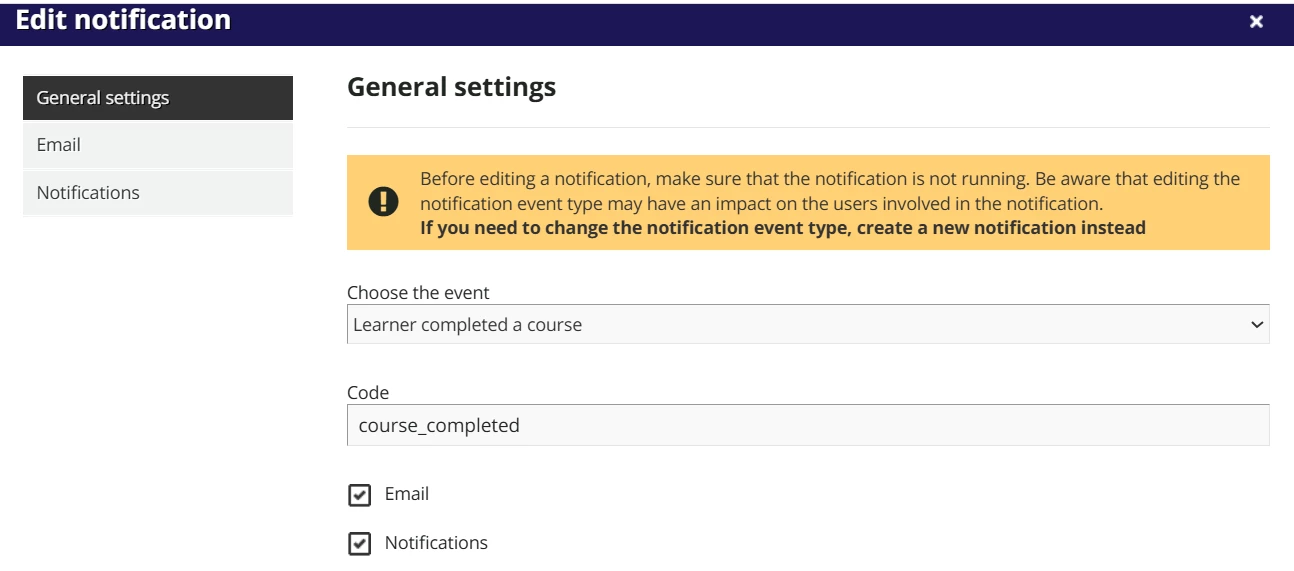This screenshot has width=1294, height=571.
Task: Click the Choose the event field label
Action: click(x=418, y=293)
